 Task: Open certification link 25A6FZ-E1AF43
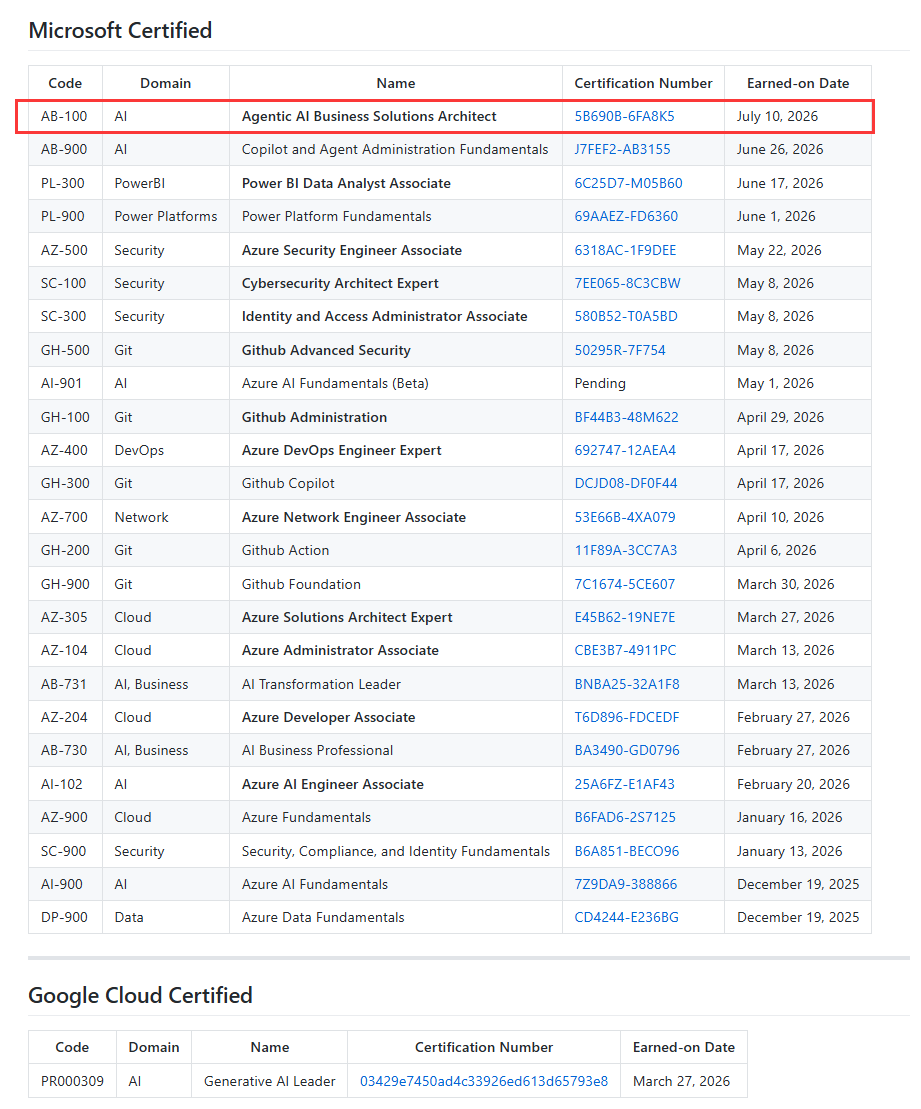coord(624,784)
